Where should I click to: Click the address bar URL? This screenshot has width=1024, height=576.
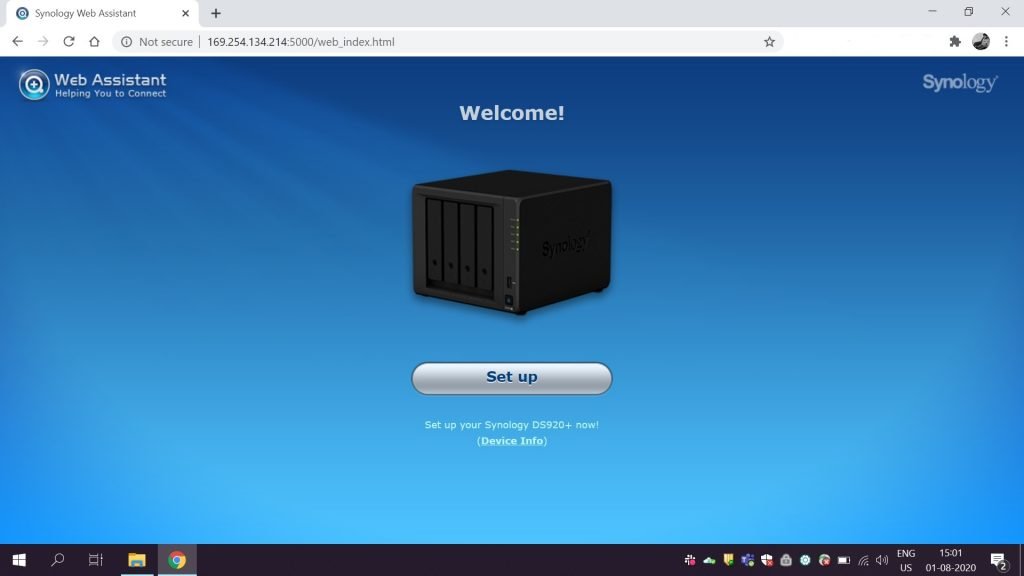(x=300, y=42)
